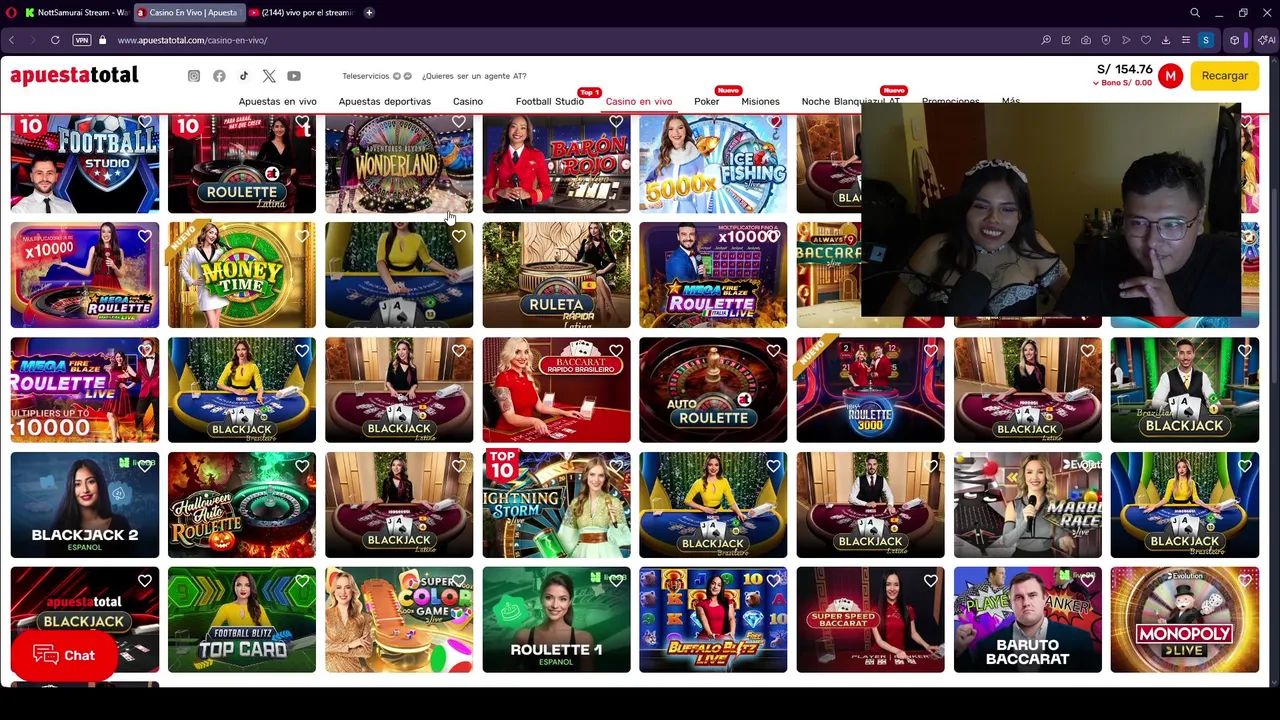Open the snapshot camera icon in toolbar
Viewport: 1280px width, 720px height.
tap(1086, 40)
